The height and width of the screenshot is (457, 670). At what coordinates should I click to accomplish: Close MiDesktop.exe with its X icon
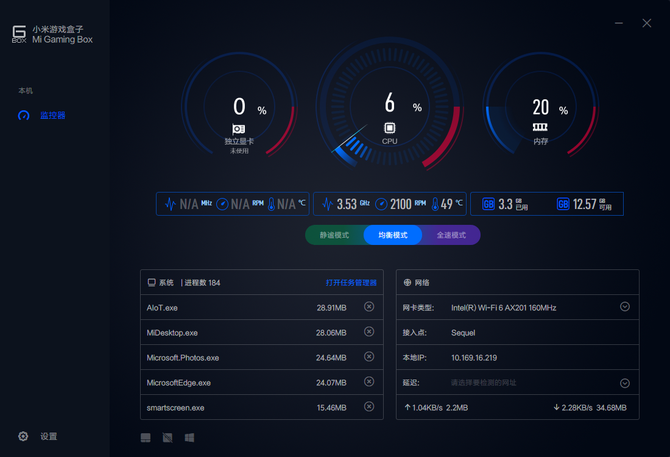(369, 332)
